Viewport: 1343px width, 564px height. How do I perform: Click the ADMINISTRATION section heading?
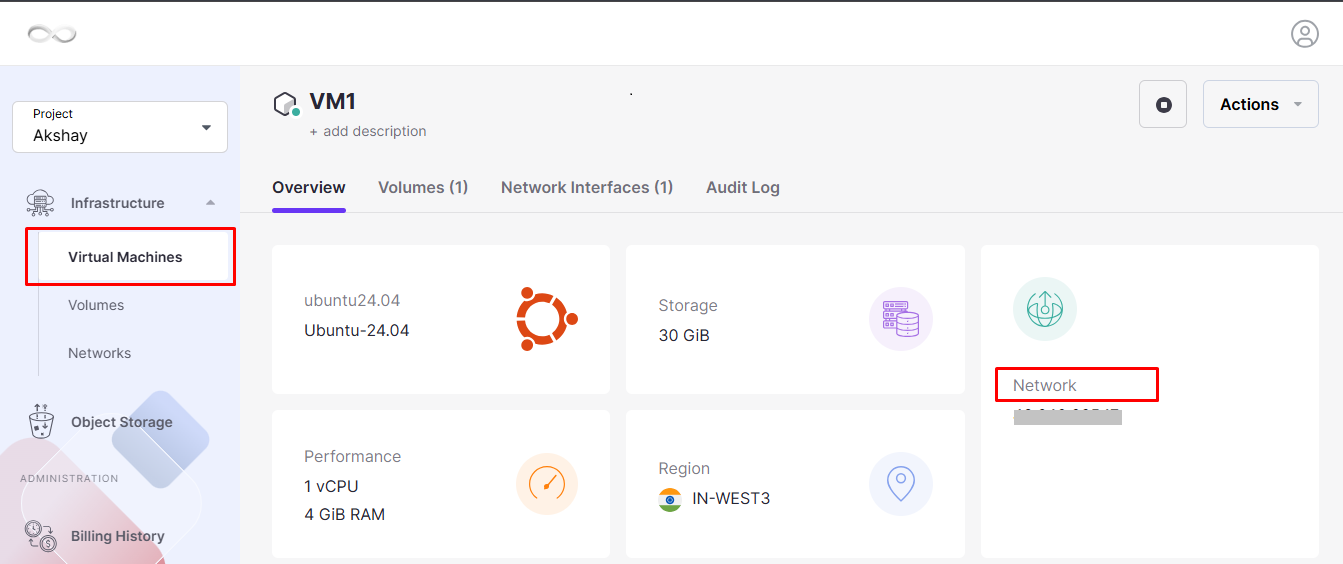point(69,478)
